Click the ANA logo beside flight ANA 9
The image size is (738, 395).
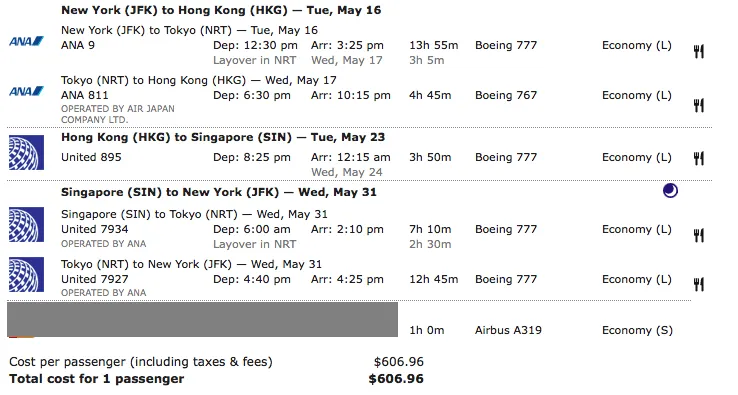[26, 41]
